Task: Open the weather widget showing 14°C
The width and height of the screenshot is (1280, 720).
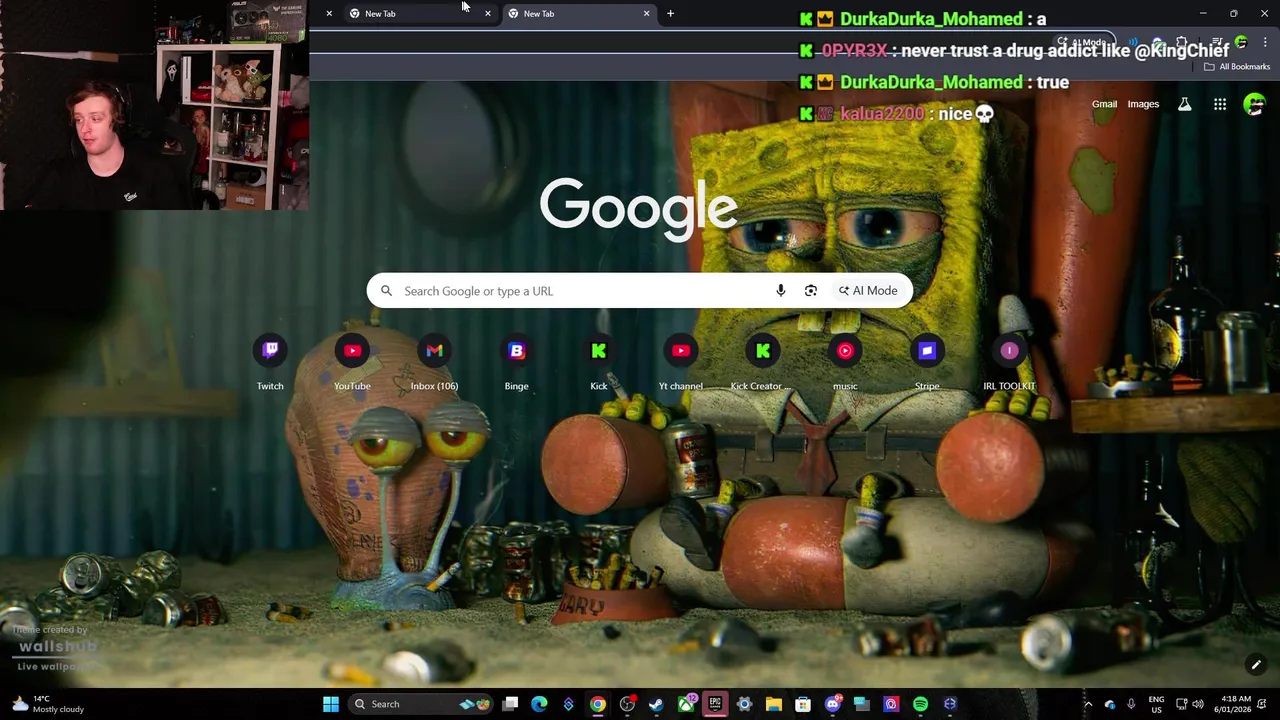Action: [x=47, y=704]
